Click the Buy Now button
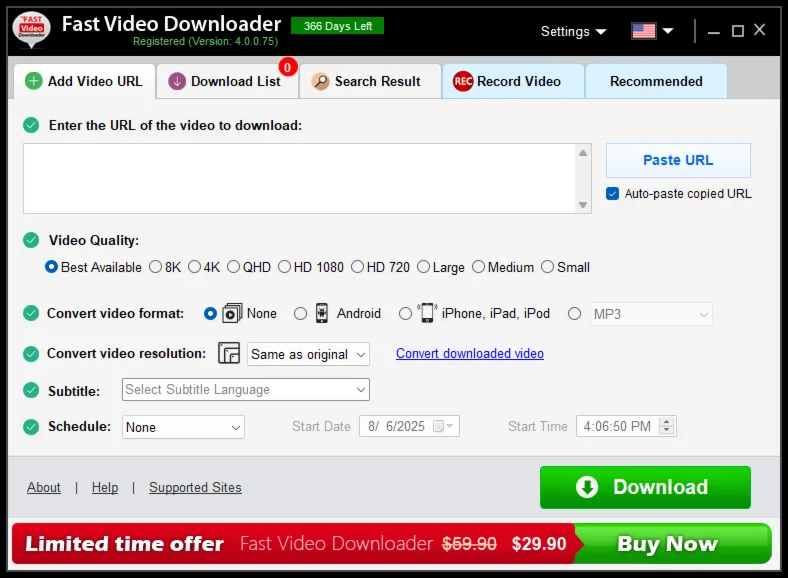Image resolution: width=788 pixels, height=578 pixels. [672, 543]
